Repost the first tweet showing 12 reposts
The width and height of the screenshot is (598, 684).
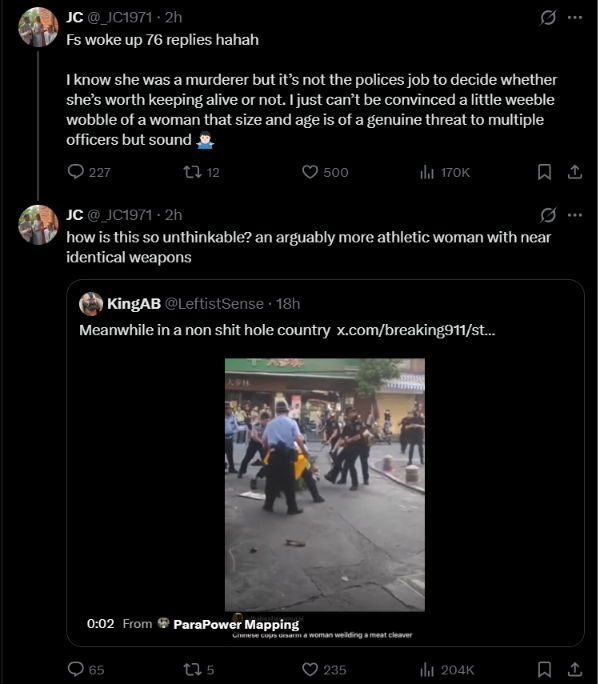tap(201, 172)
